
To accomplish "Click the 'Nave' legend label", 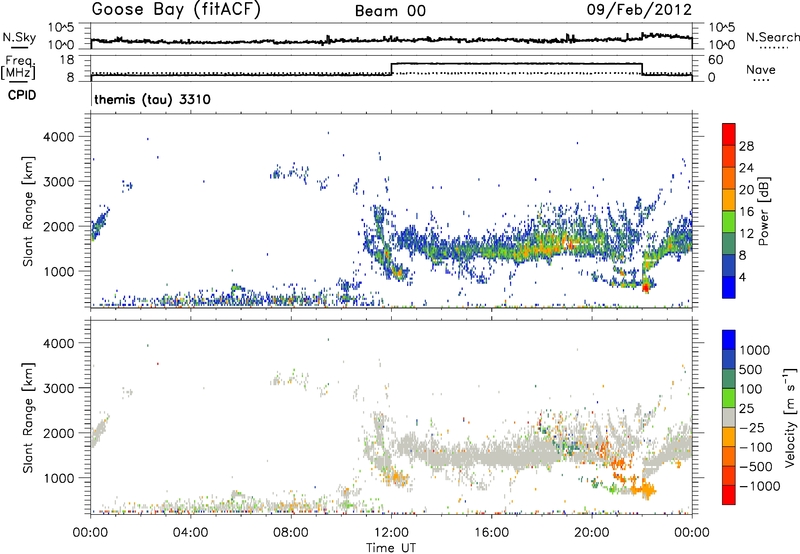I will pyautogui.click(x=761, y=70).
